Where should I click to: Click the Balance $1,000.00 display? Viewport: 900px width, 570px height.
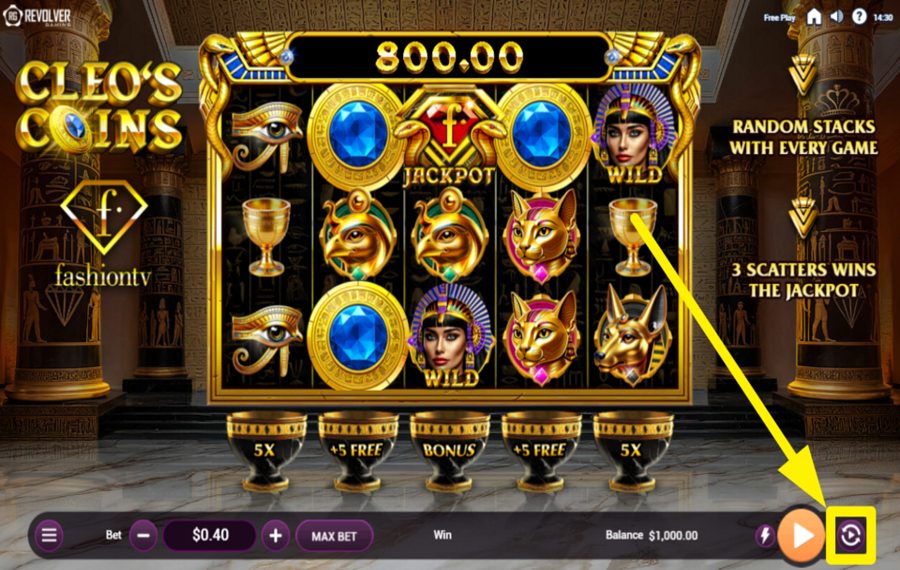point(651,536)
